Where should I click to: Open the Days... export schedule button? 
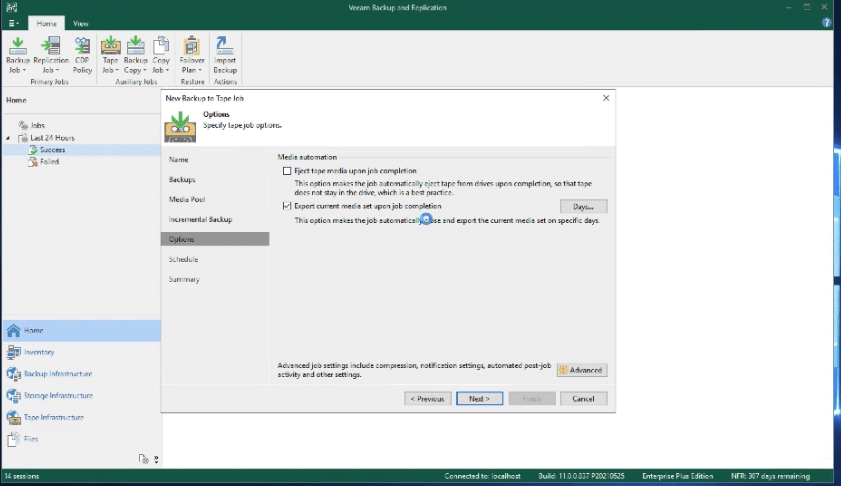tap(583, 207)
